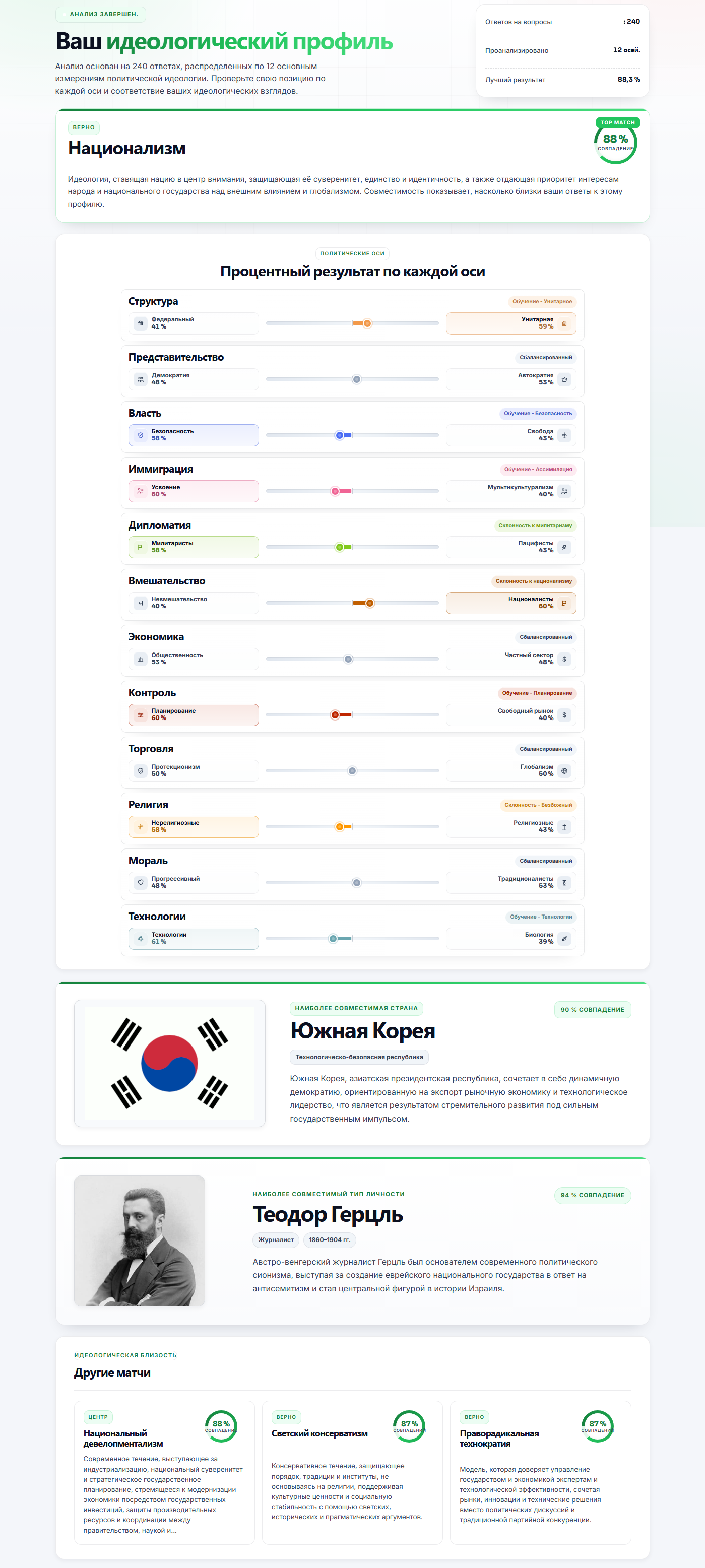Screen dimensions: 705x1568
Task: Open the Праворадикальная технократия match card
Action: [541, 1472]
